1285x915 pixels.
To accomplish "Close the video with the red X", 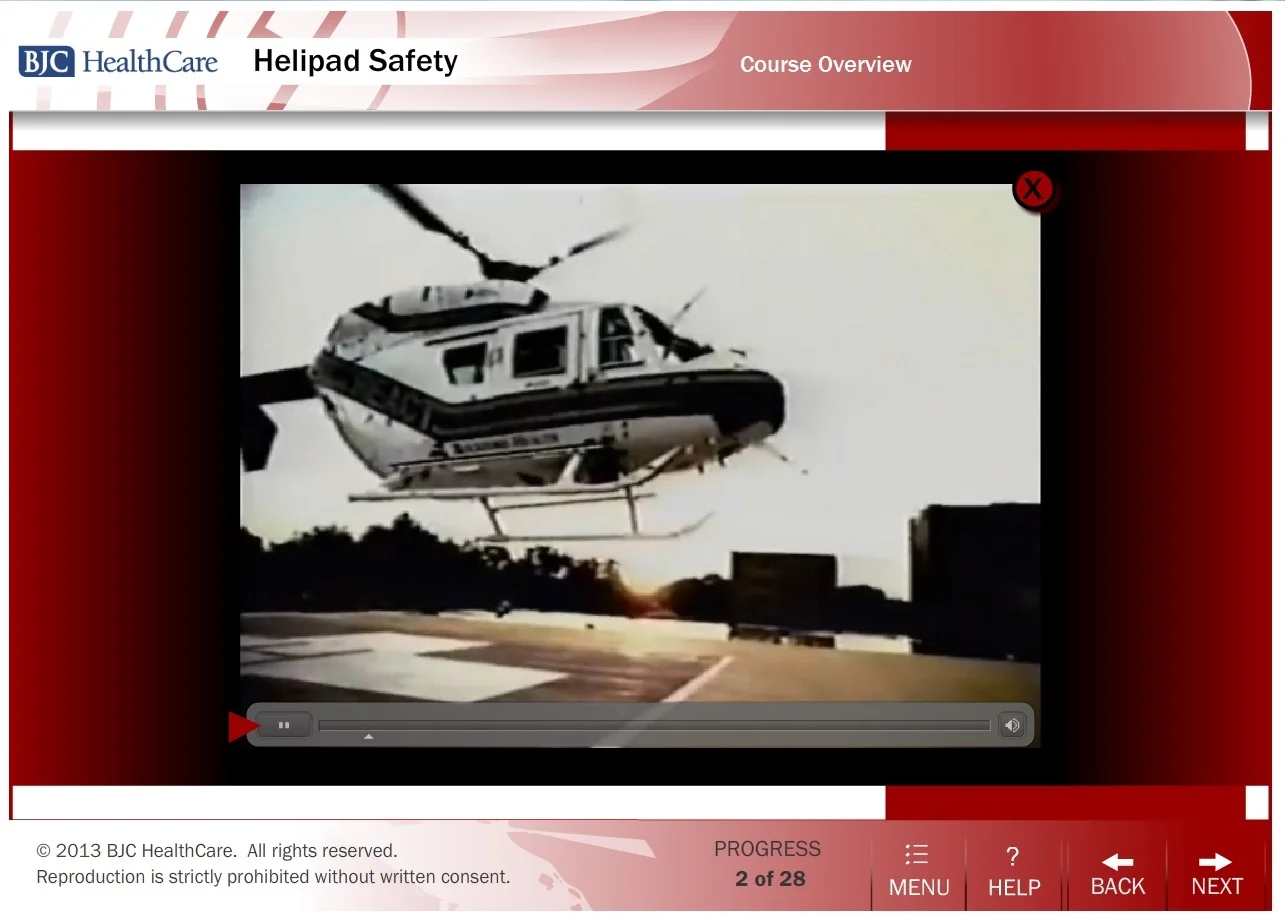I will pos(1033,188).
